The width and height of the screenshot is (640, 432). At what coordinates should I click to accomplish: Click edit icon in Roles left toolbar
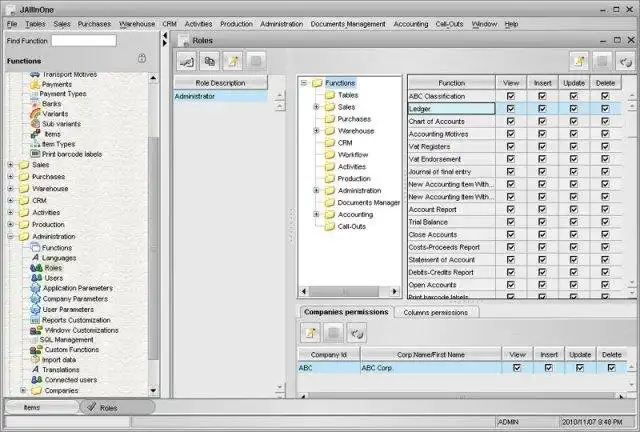[x=233, y=61]
